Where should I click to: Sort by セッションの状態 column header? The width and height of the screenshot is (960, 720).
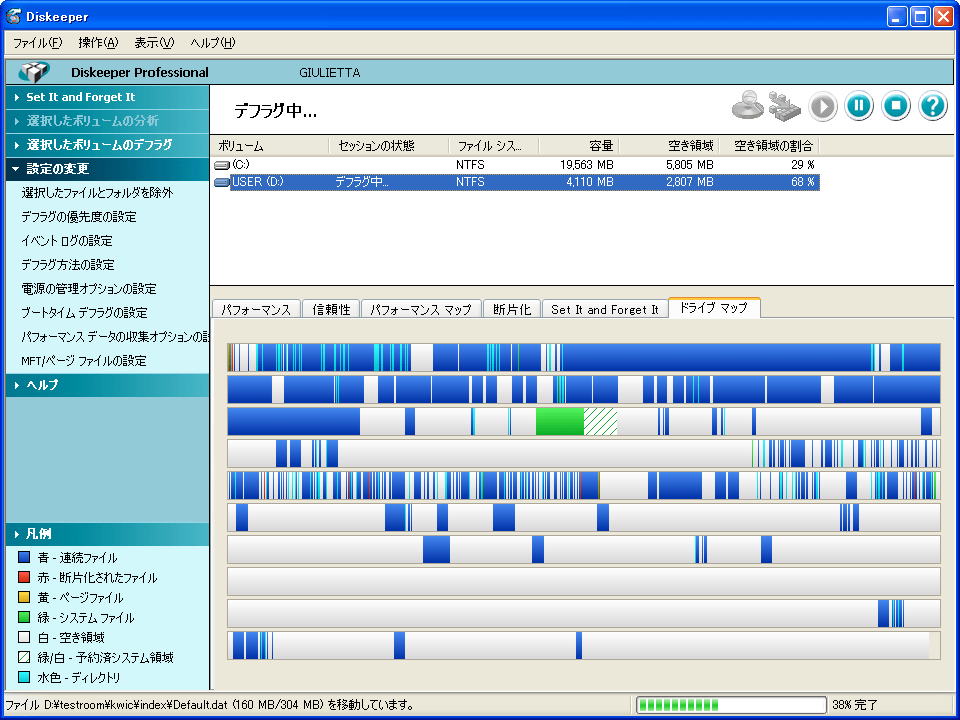click(x=389, y=146)
